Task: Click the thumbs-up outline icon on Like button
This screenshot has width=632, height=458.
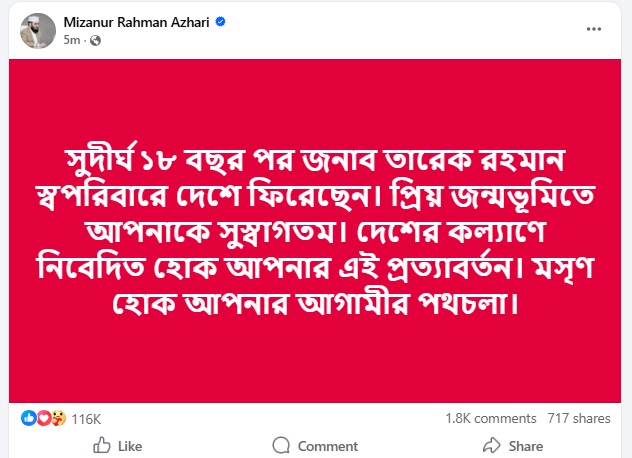Action: [101, 446]
